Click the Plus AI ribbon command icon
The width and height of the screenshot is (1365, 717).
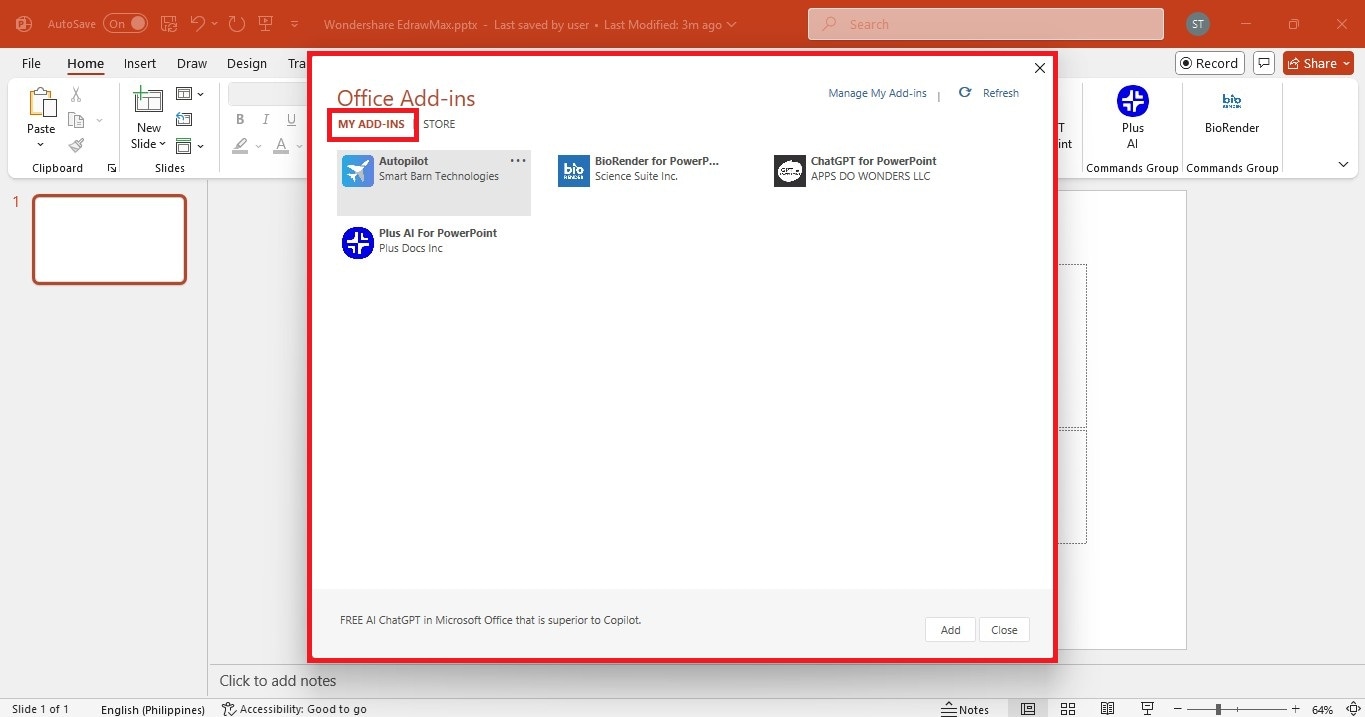pos(1133,100)
